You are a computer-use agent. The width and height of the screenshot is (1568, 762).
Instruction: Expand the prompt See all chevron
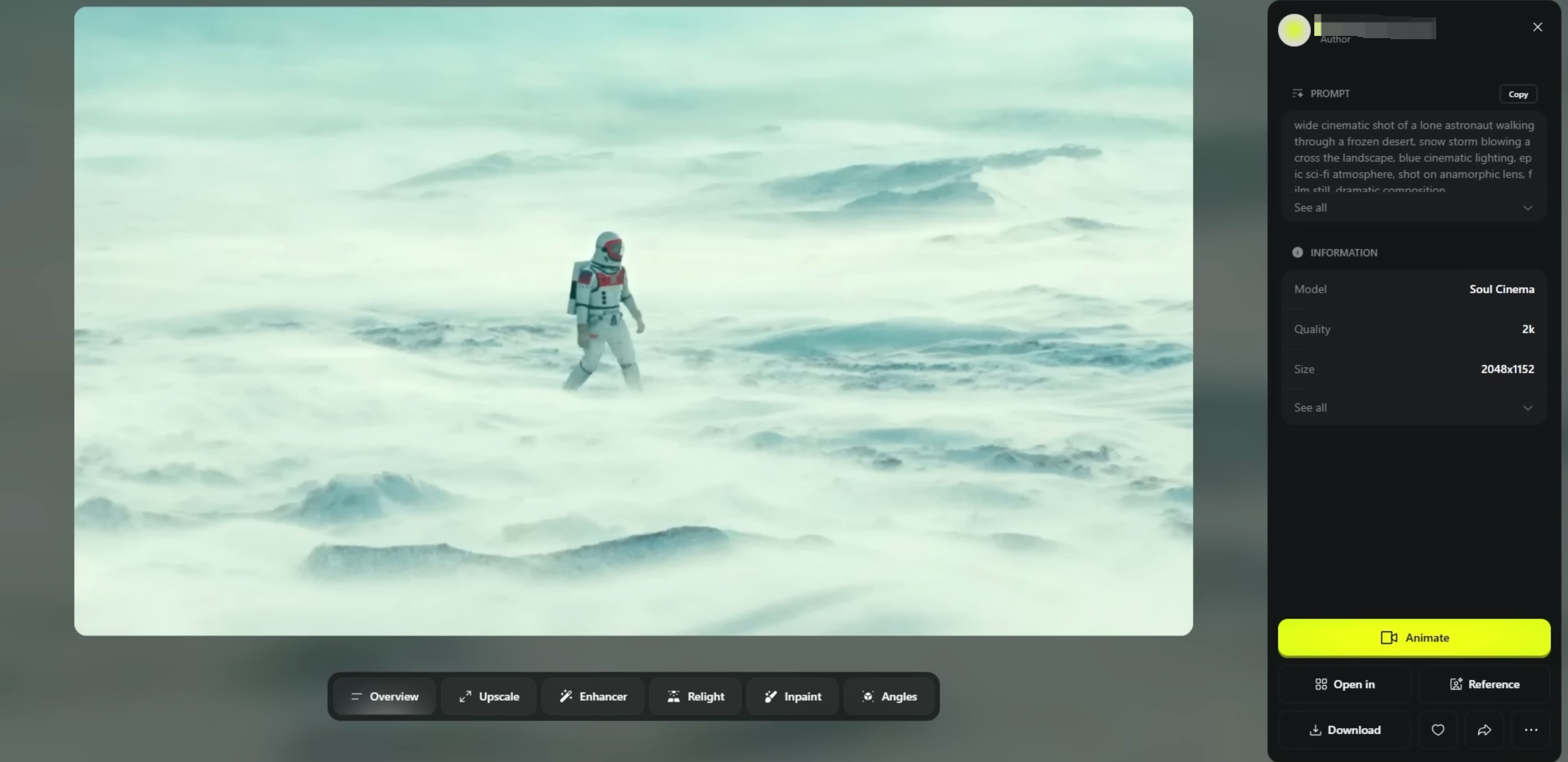click(x=1527, y=208)
